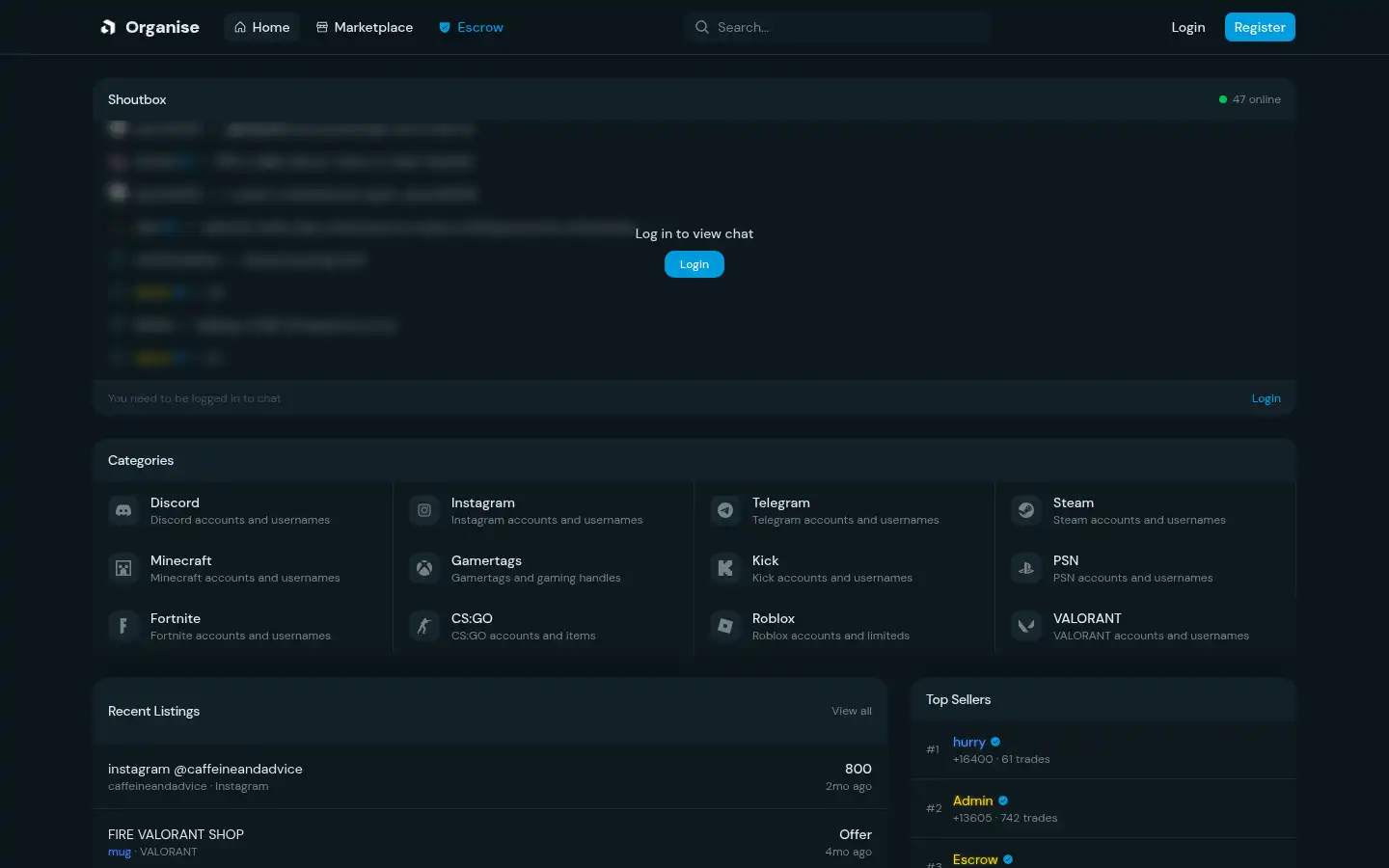Open the VALORANT category title
This screenshot has height=868, width=1389.
(x=1087, y=618)
